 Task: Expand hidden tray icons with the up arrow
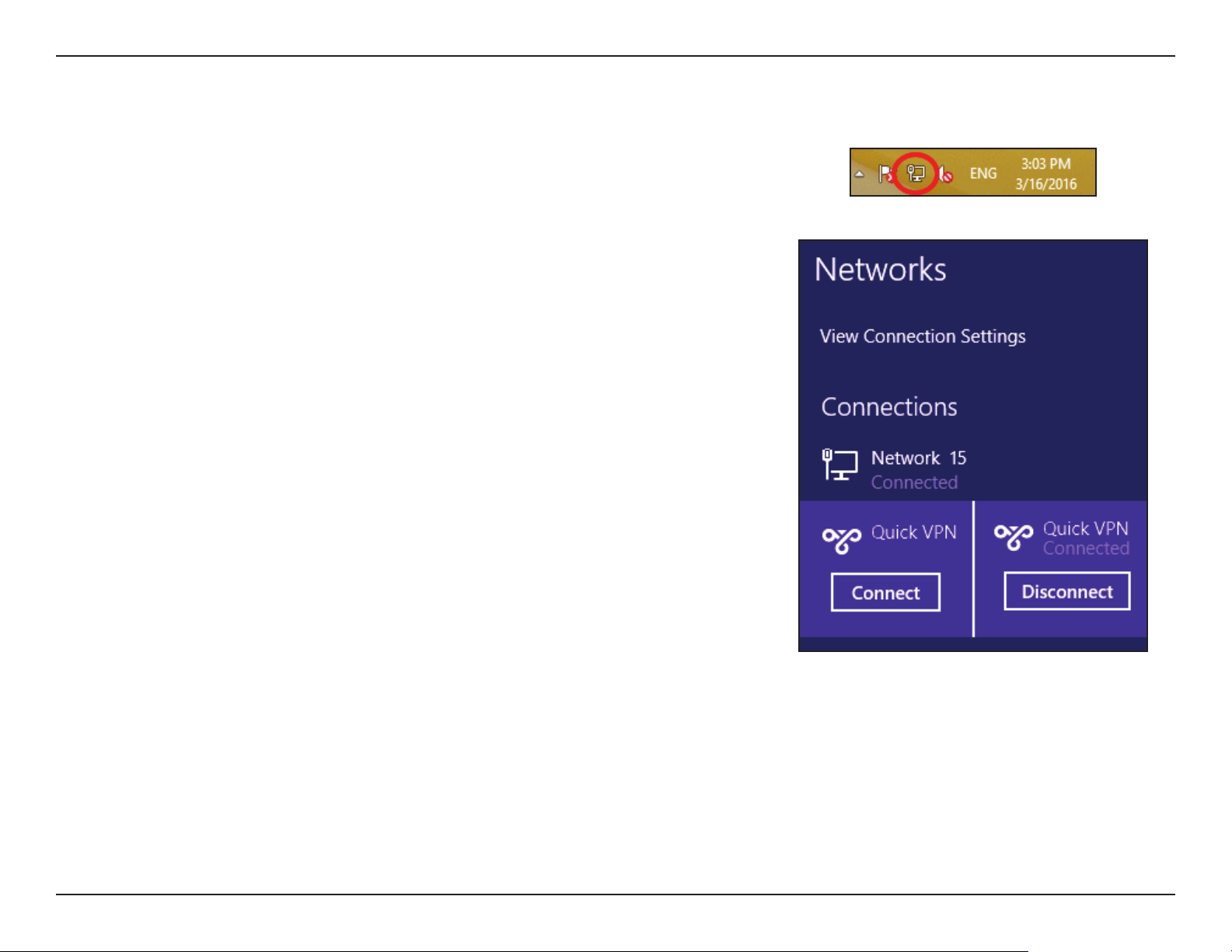(x=860, y=174)
